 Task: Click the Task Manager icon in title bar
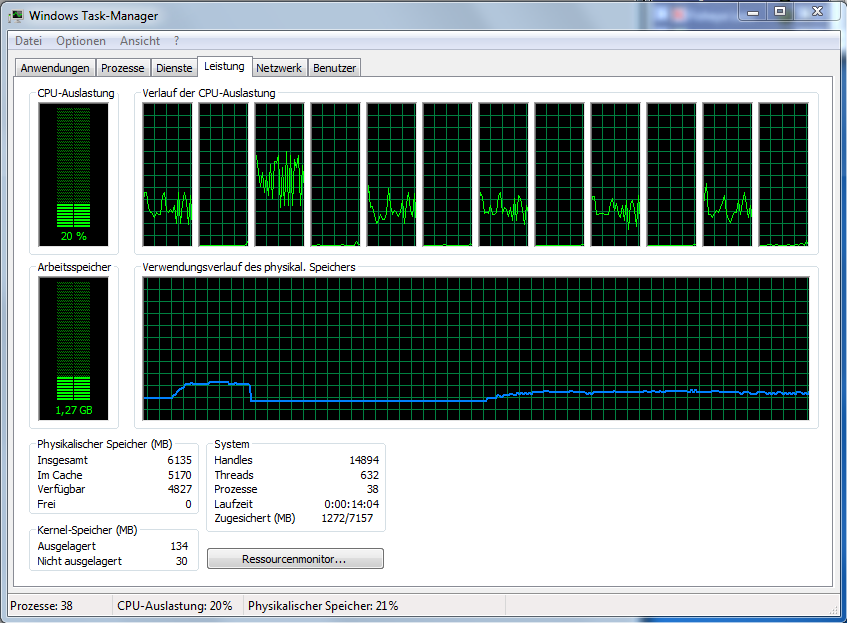pos(17,16)
